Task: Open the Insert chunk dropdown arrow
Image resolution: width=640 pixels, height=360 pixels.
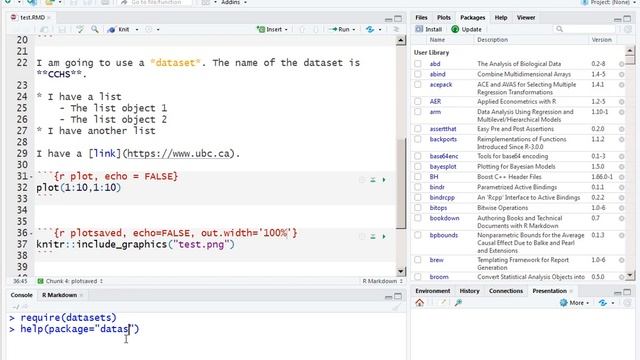Action: tap(286, 29)
